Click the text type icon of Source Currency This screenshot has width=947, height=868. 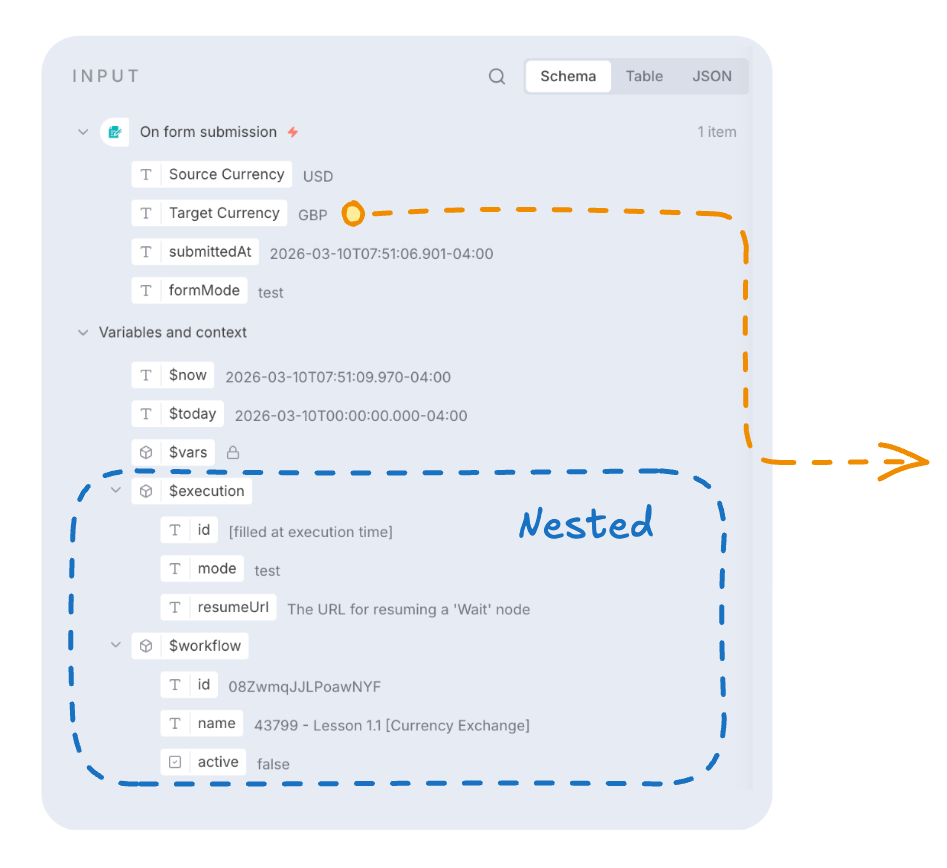click(146, 175)
